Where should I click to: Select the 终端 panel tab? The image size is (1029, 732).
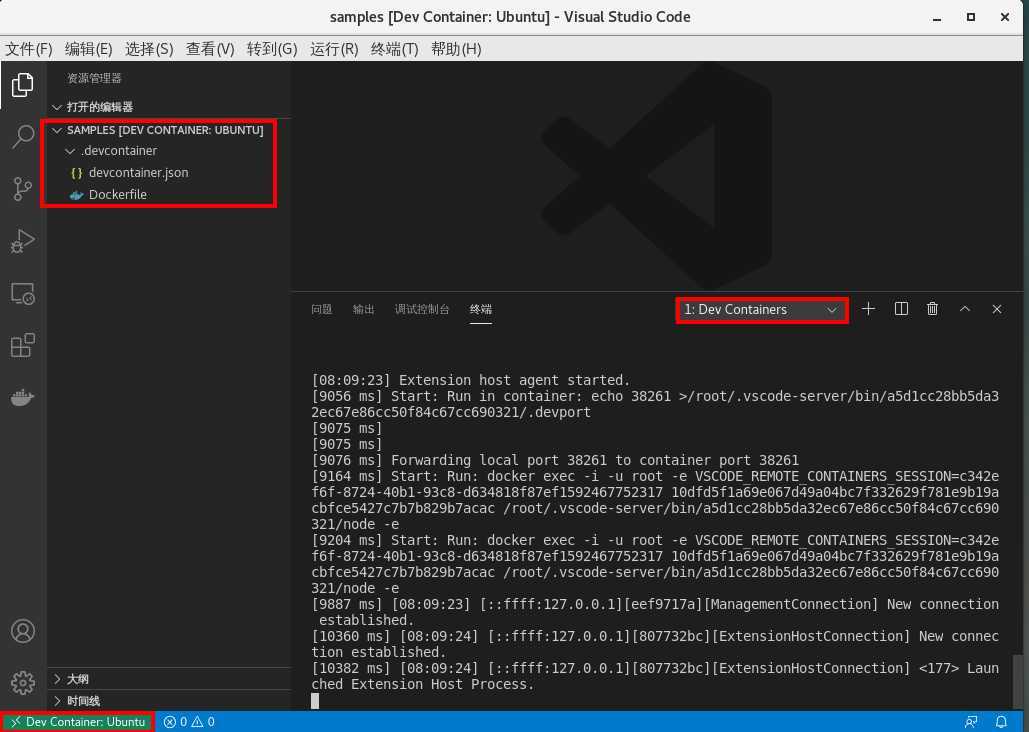coord(480,309)
